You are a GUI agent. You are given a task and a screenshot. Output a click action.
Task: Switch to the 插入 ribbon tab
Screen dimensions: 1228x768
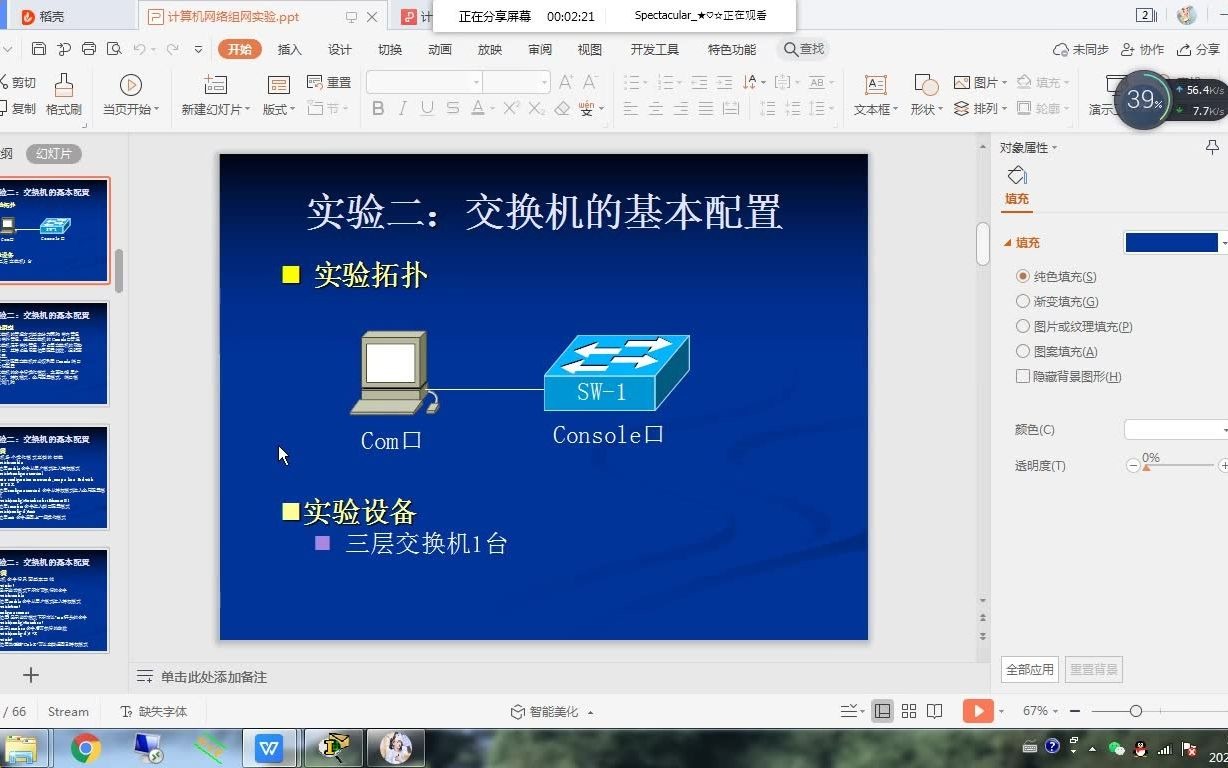coord(289,48)
